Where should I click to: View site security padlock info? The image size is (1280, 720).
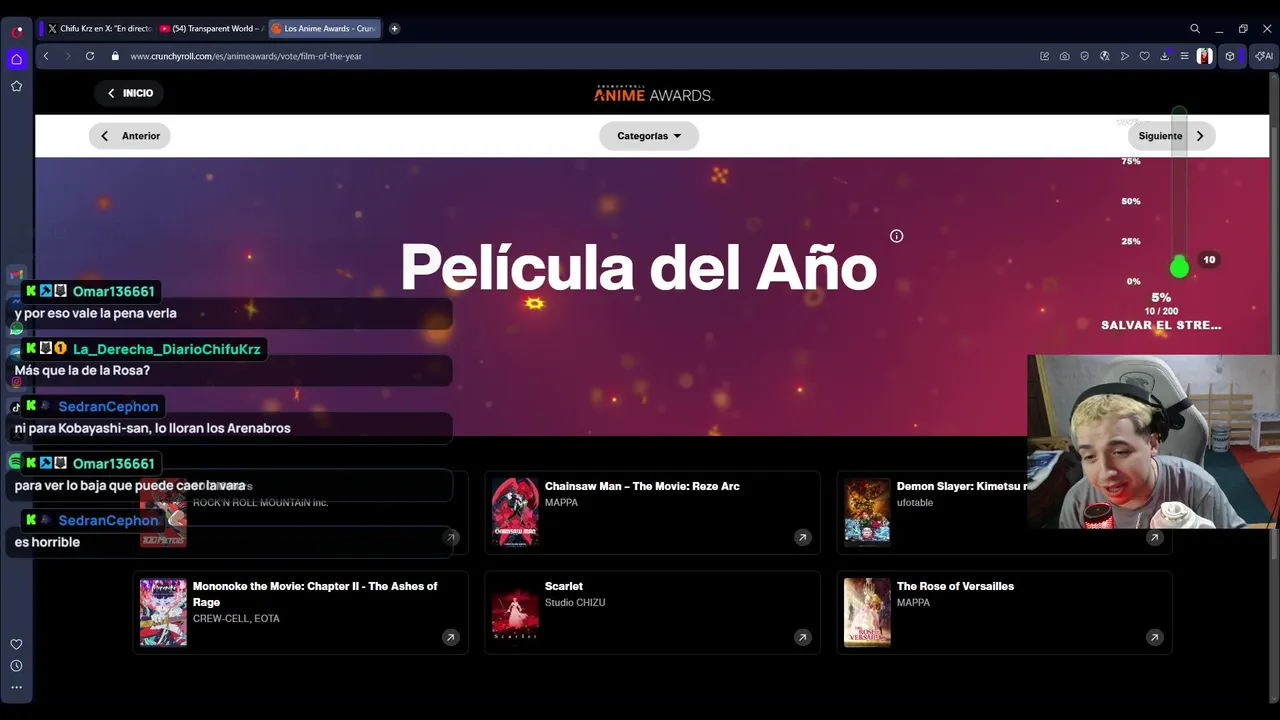pyautogui.click(x=115, y=56)
